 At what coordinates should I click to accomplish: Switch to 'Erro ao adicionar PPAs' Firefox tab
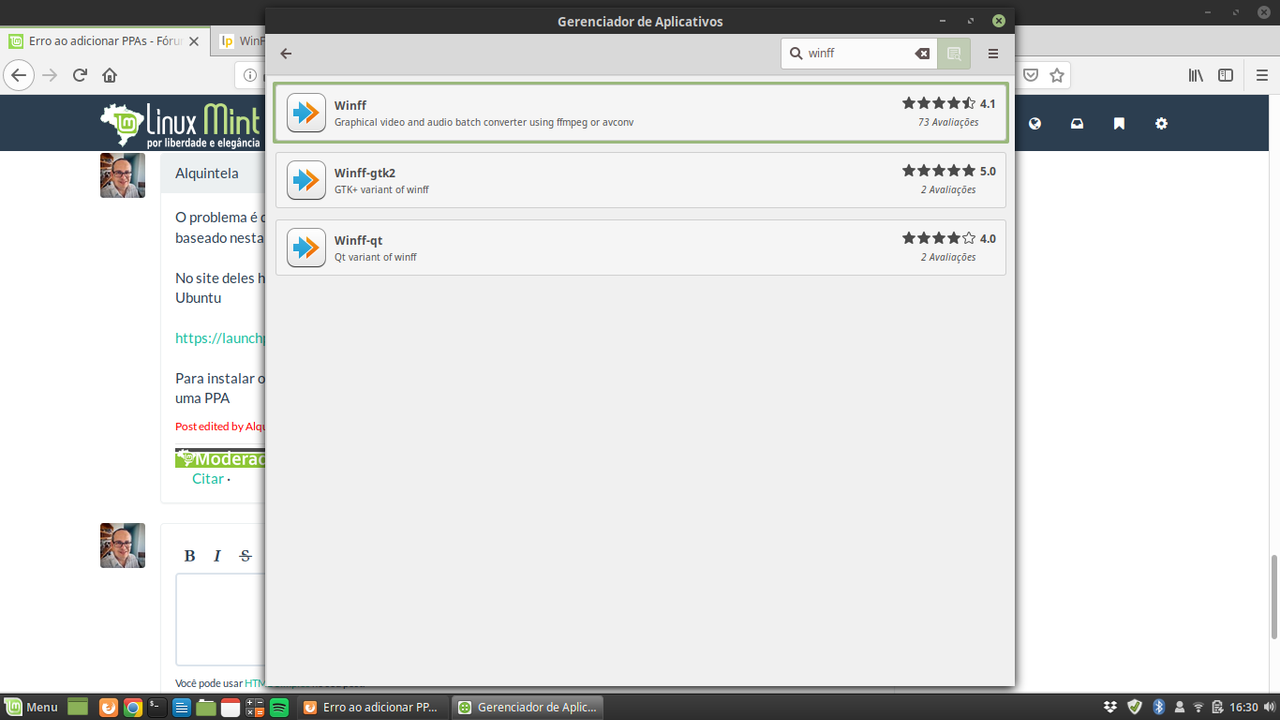click(x=105, y=41)
